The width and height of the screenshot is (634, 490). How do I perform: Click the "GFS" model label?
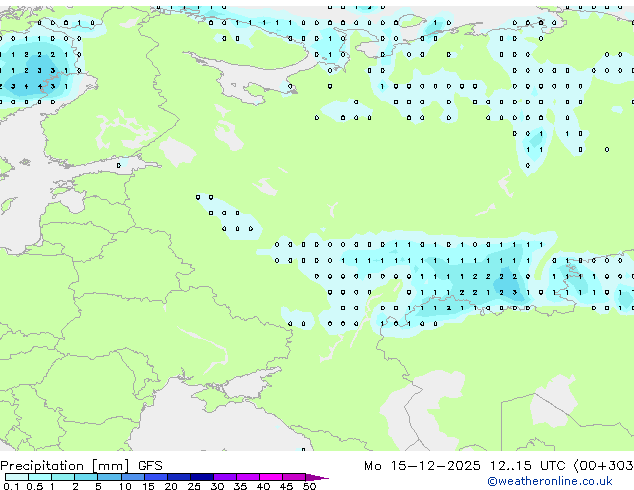point(150,466)
